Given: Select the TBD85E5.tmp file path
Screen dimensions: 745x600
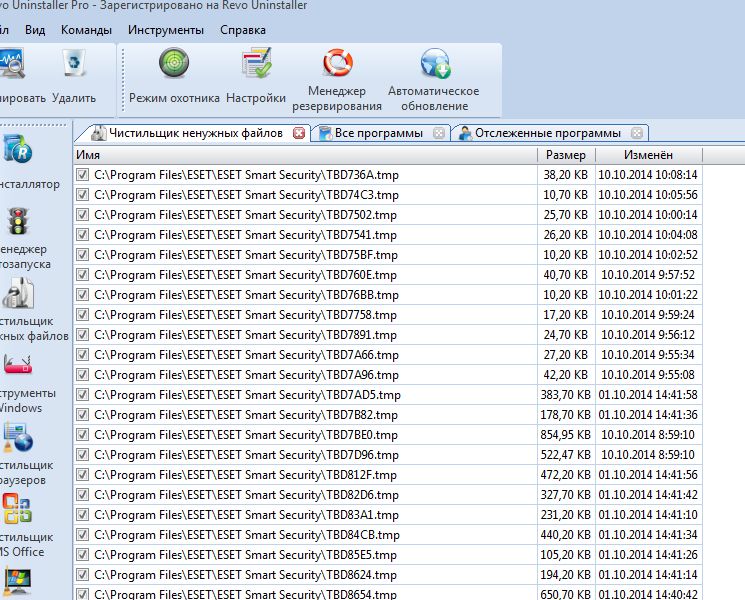Looking at the screenshot, I should click(245, 555).
